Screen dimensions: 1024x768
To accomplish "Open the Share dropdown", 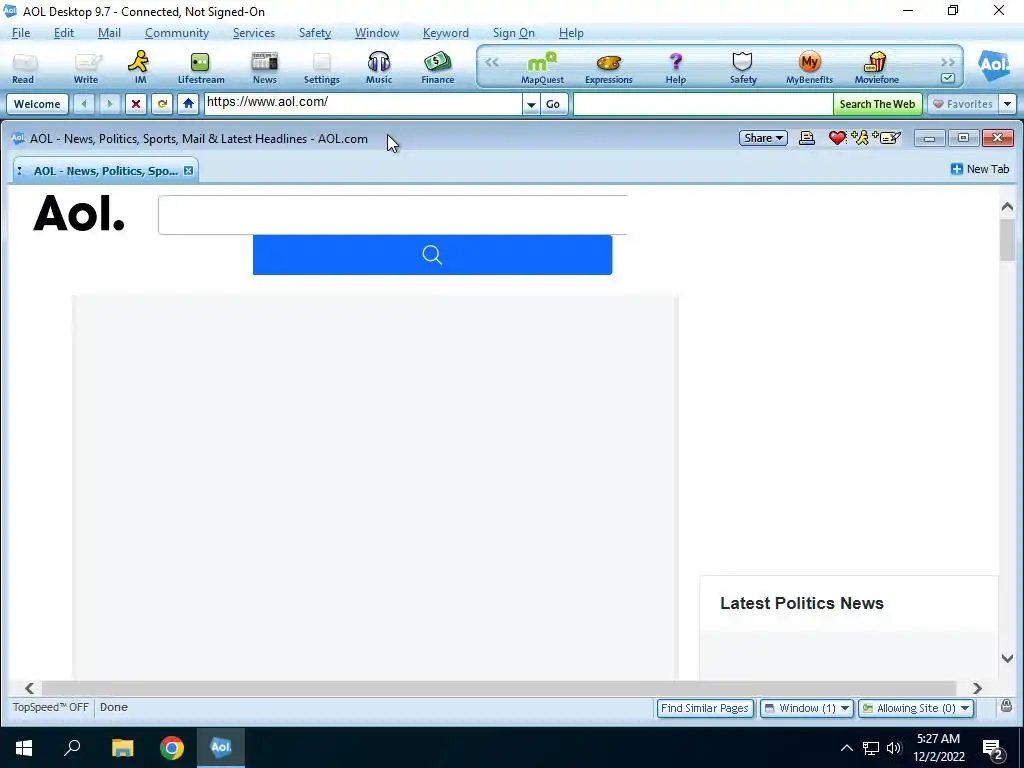I will click(763, 138).
